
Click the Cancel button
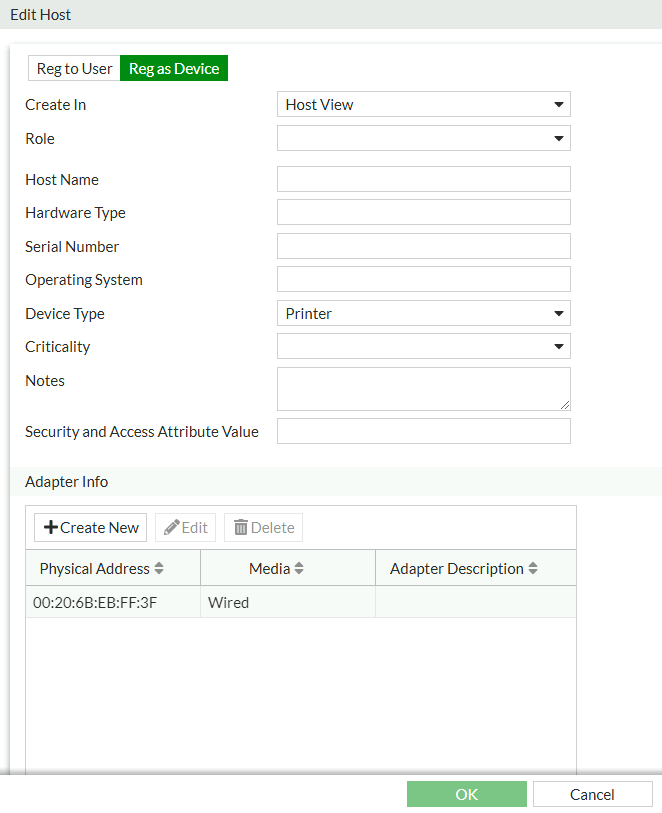click(x=592, y=794)
